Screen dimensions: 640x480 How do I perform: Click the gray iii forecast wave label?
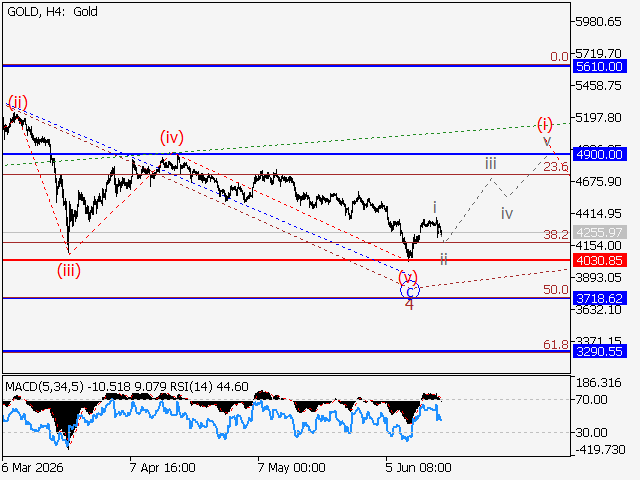pyautogui.click(x=491, y=164)
